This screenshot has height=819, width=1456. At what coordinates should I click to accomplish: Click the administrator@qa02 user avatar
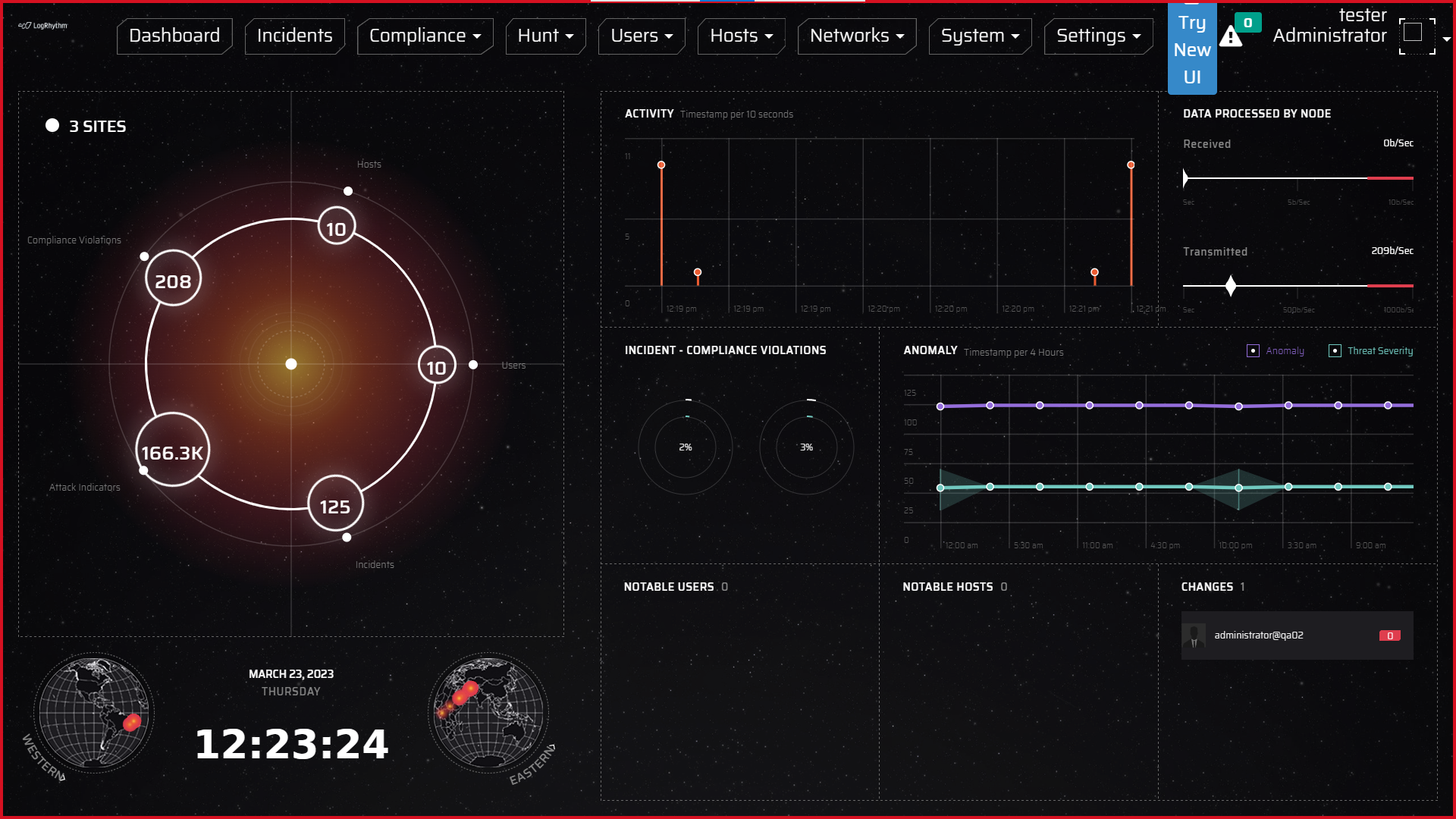click(1194, 635)
